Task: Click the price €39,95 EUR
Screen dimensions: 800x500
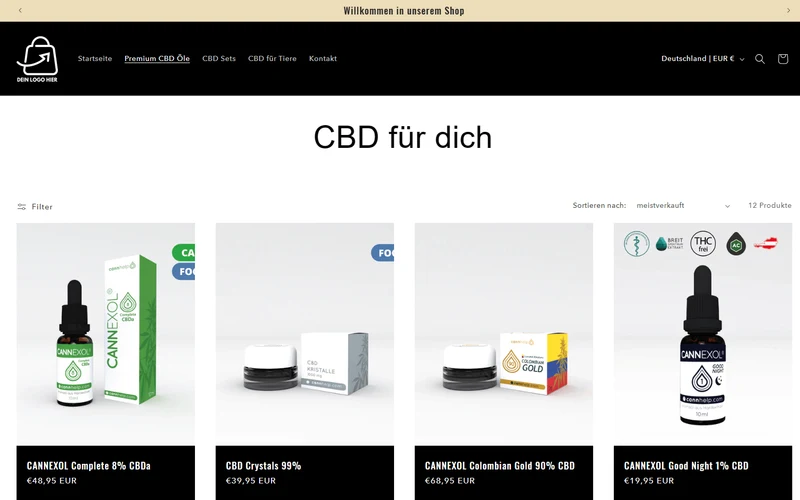Action: click(x=251, y=481)
